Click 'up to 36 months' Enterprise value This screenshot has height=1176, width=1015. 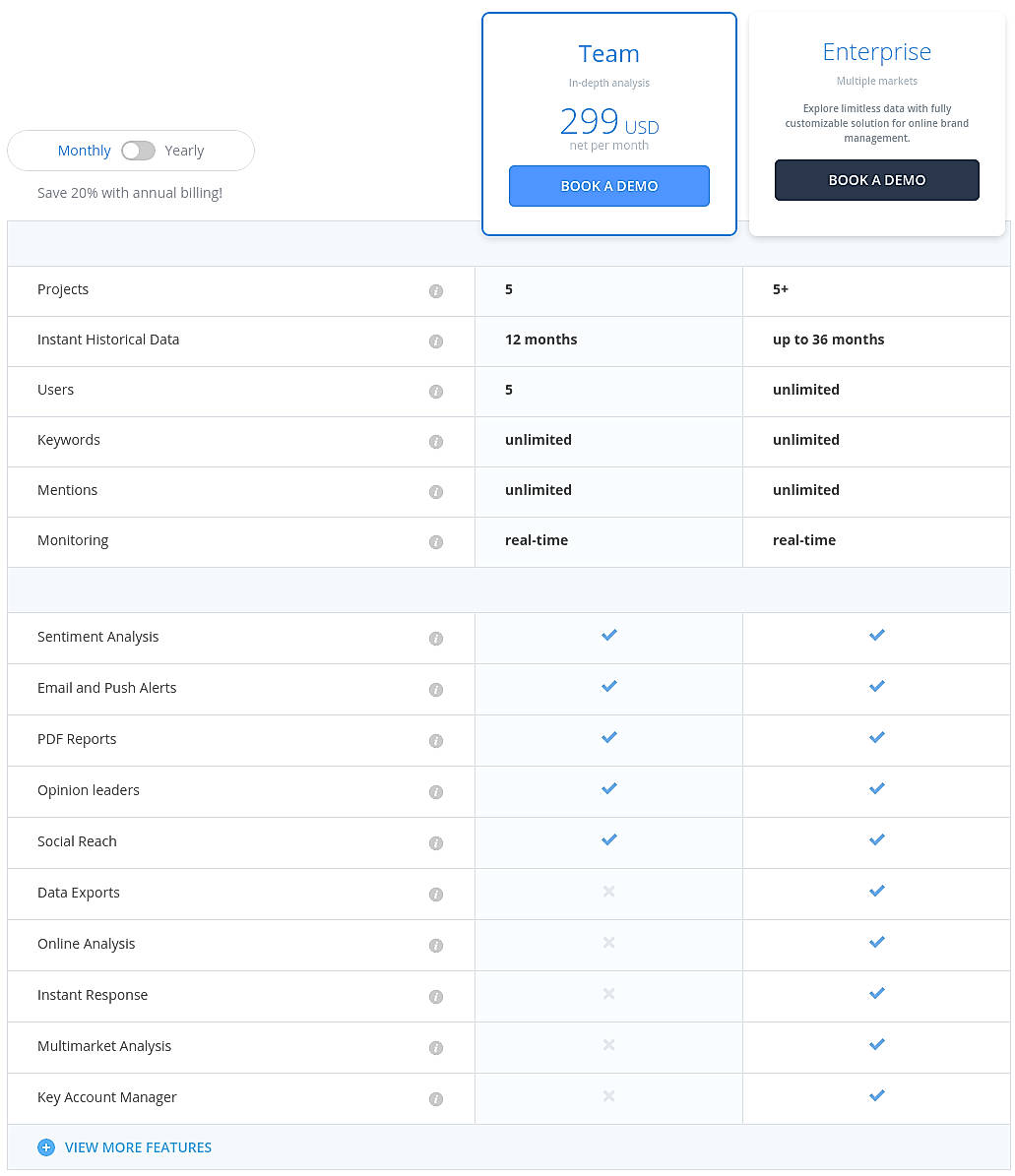(x=828, y=340)
